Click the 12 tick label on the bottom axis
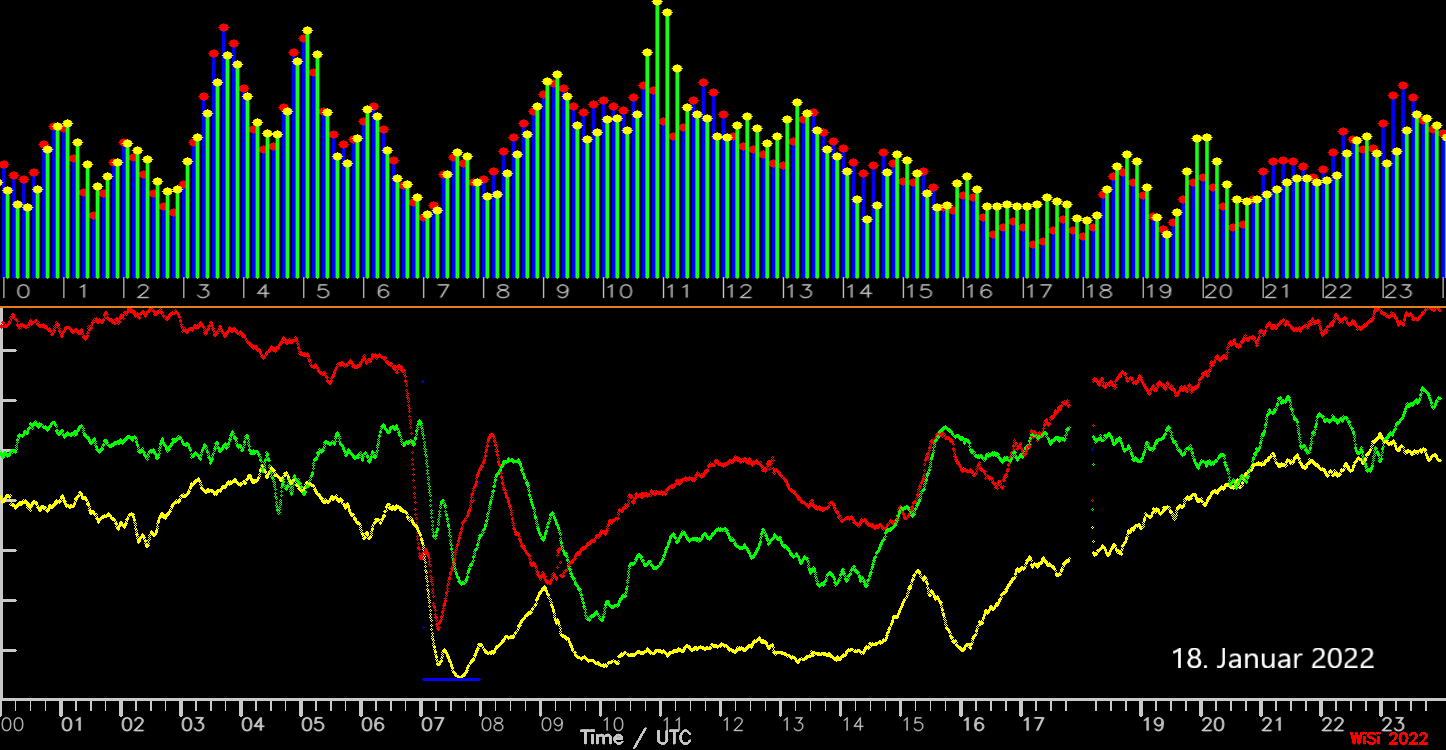Image resolution: width=1446 pixels, height=750 pixels. [733, 724]
